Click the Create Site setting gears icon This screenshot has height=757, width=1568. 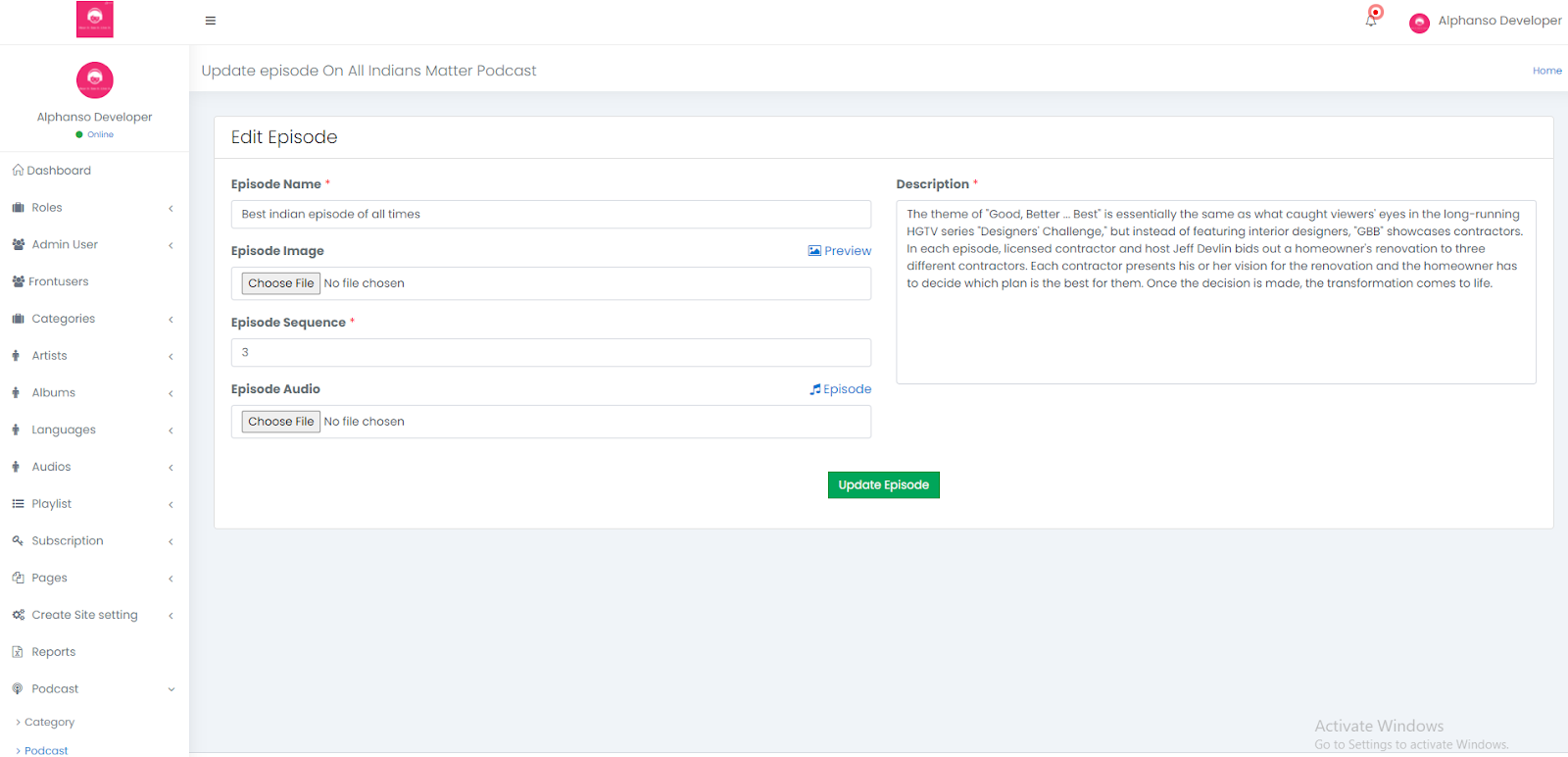click(18, 615)
